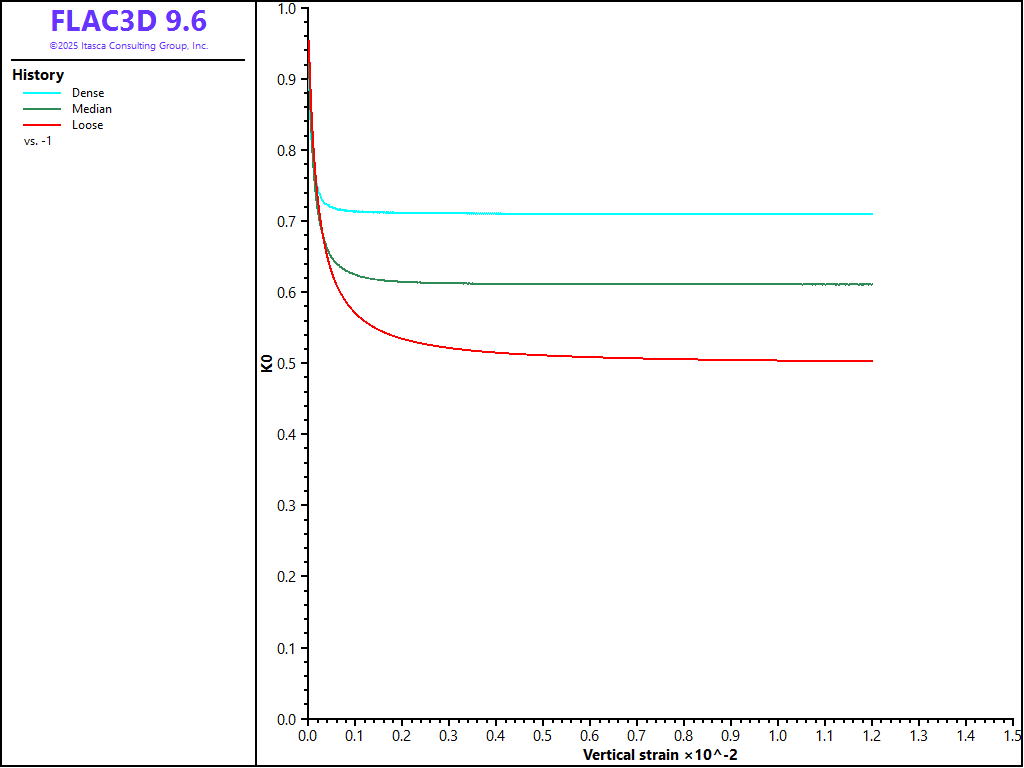Click the 1.0 tick label on the y-axis
Viewport: 1024px width, 768px height.
[x=286, y=9]
